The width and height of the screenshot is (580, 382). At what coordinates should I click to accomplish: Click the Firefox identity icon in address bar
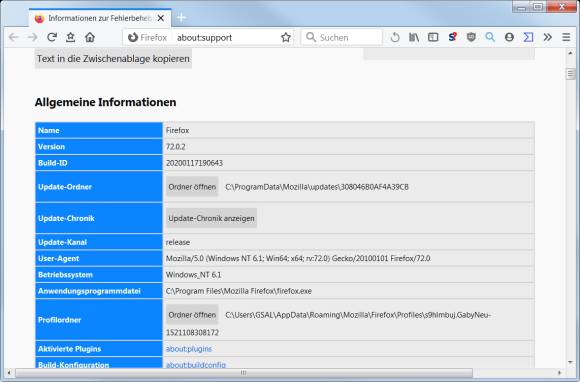tap(132, 37)
